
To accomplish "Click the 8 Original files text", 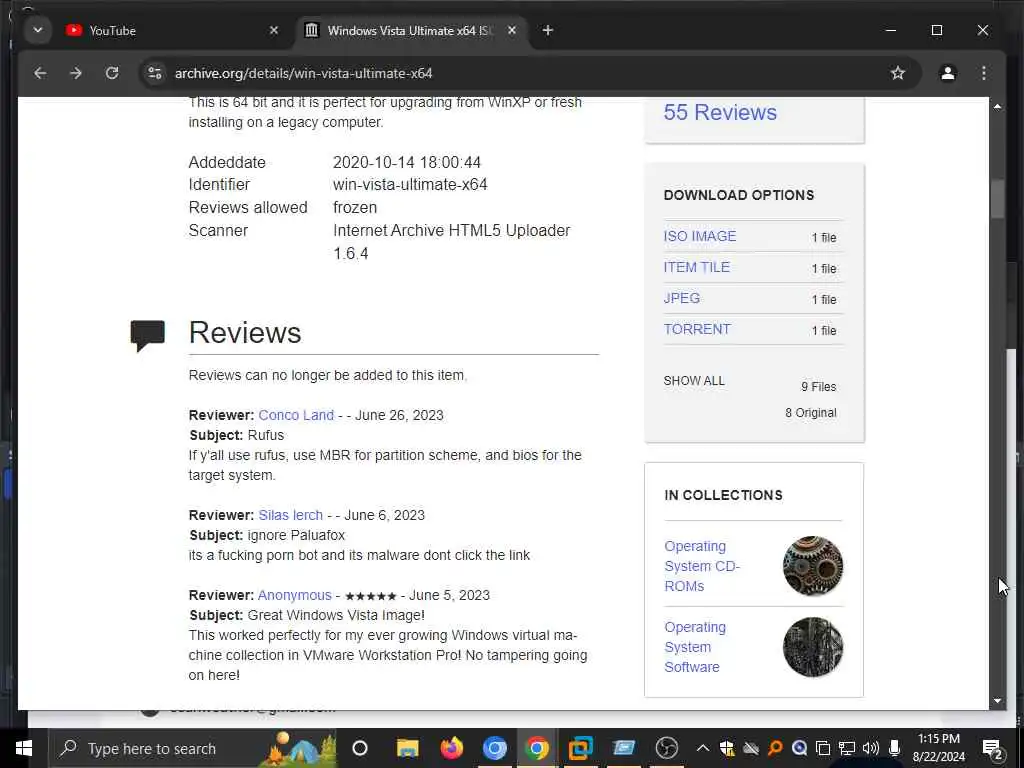I will (810, 413).
